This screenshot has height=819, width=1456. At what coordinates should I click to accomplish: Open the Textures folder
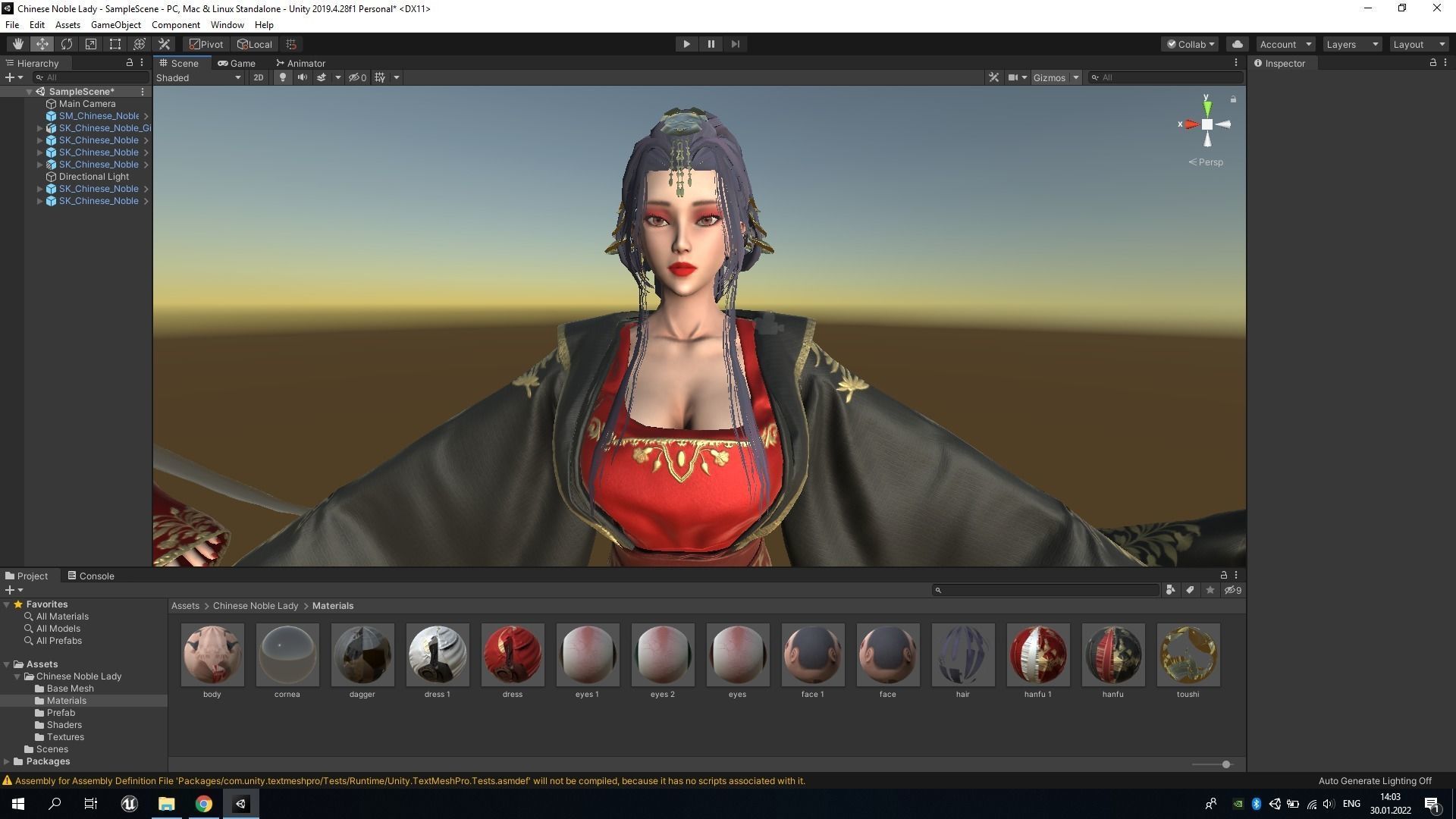[65, 737]
